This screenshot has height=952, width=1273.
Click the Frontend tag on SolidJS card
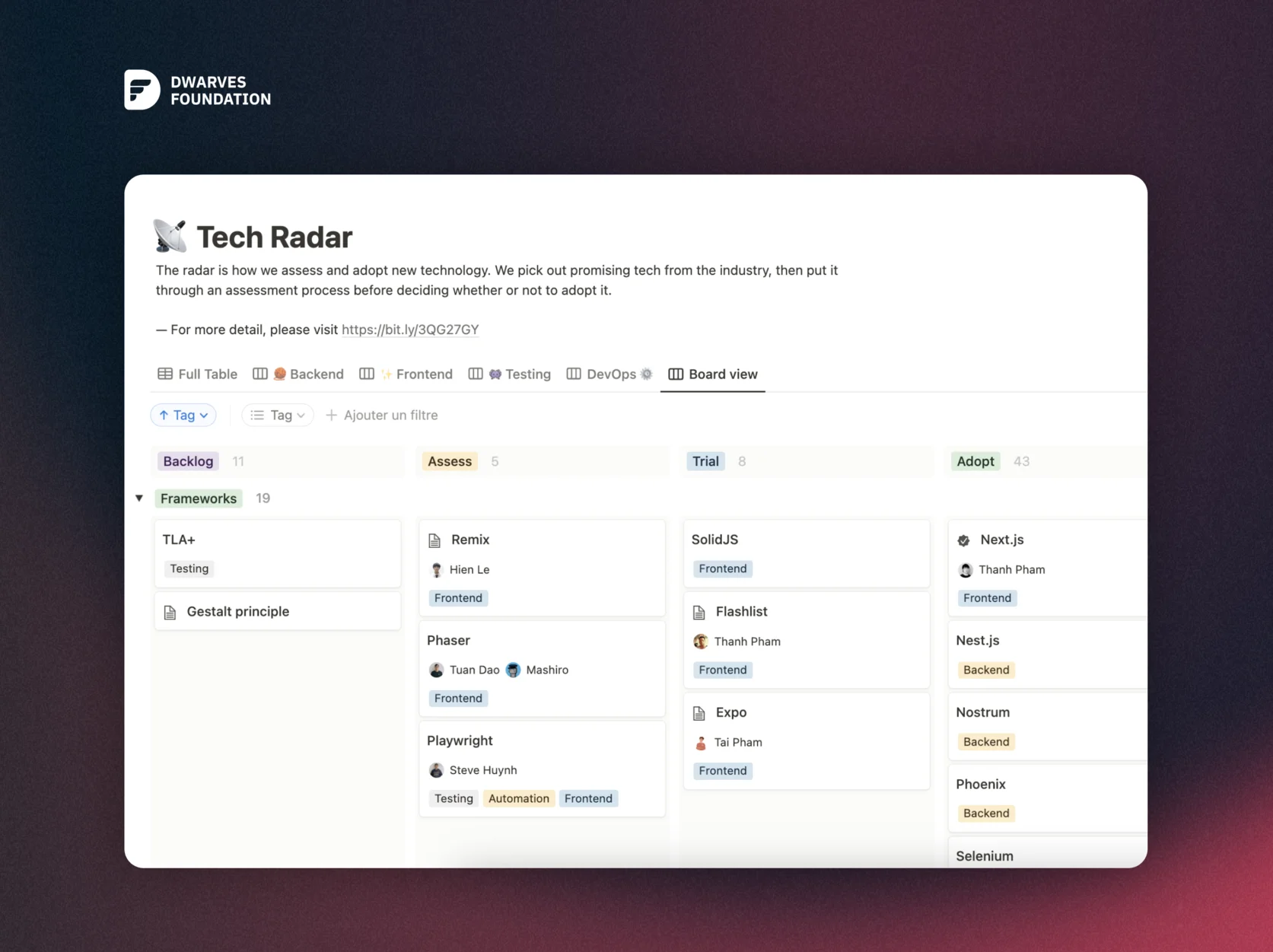coord(723,568)
